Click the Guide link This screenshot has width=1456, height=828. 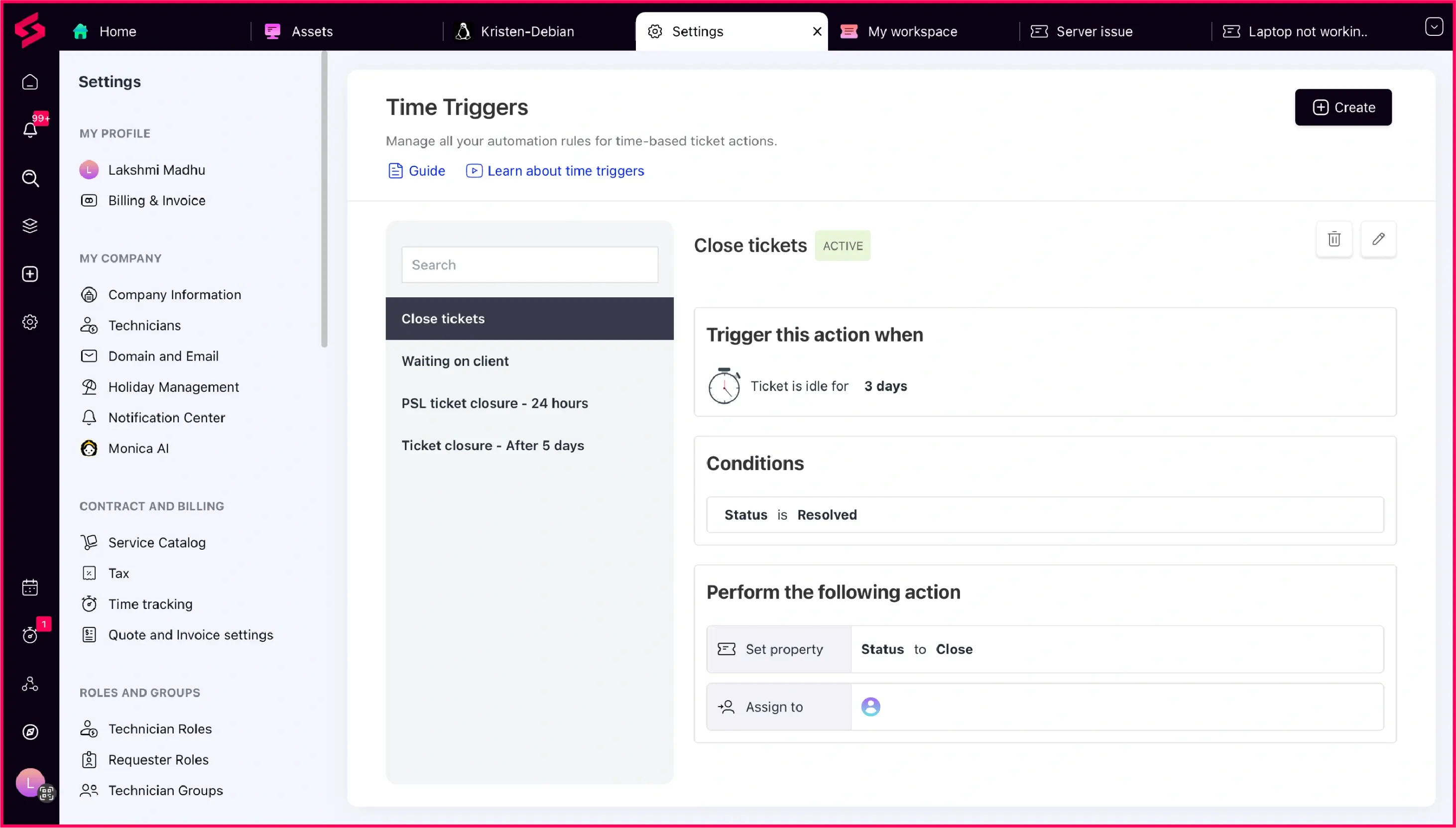click(426, 171)
